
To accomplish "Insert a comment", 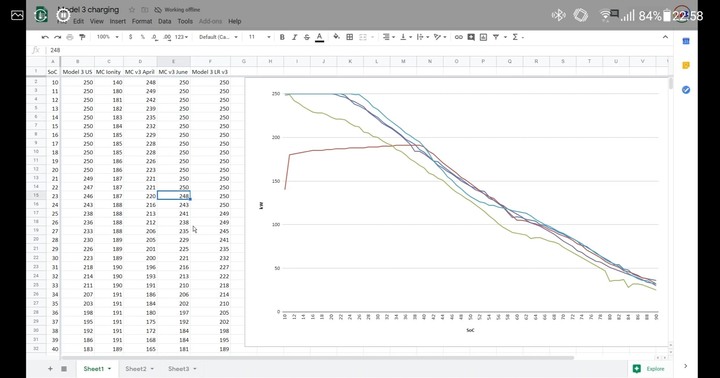I will click(x=471, y=37).
